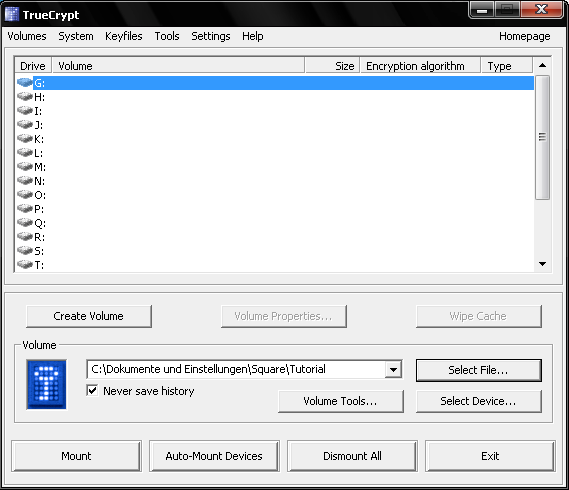Image resolution: width=569 pixels, height=490 pixels.
Task: Click the R: drive icon
Action: click(x=25, y=237)
